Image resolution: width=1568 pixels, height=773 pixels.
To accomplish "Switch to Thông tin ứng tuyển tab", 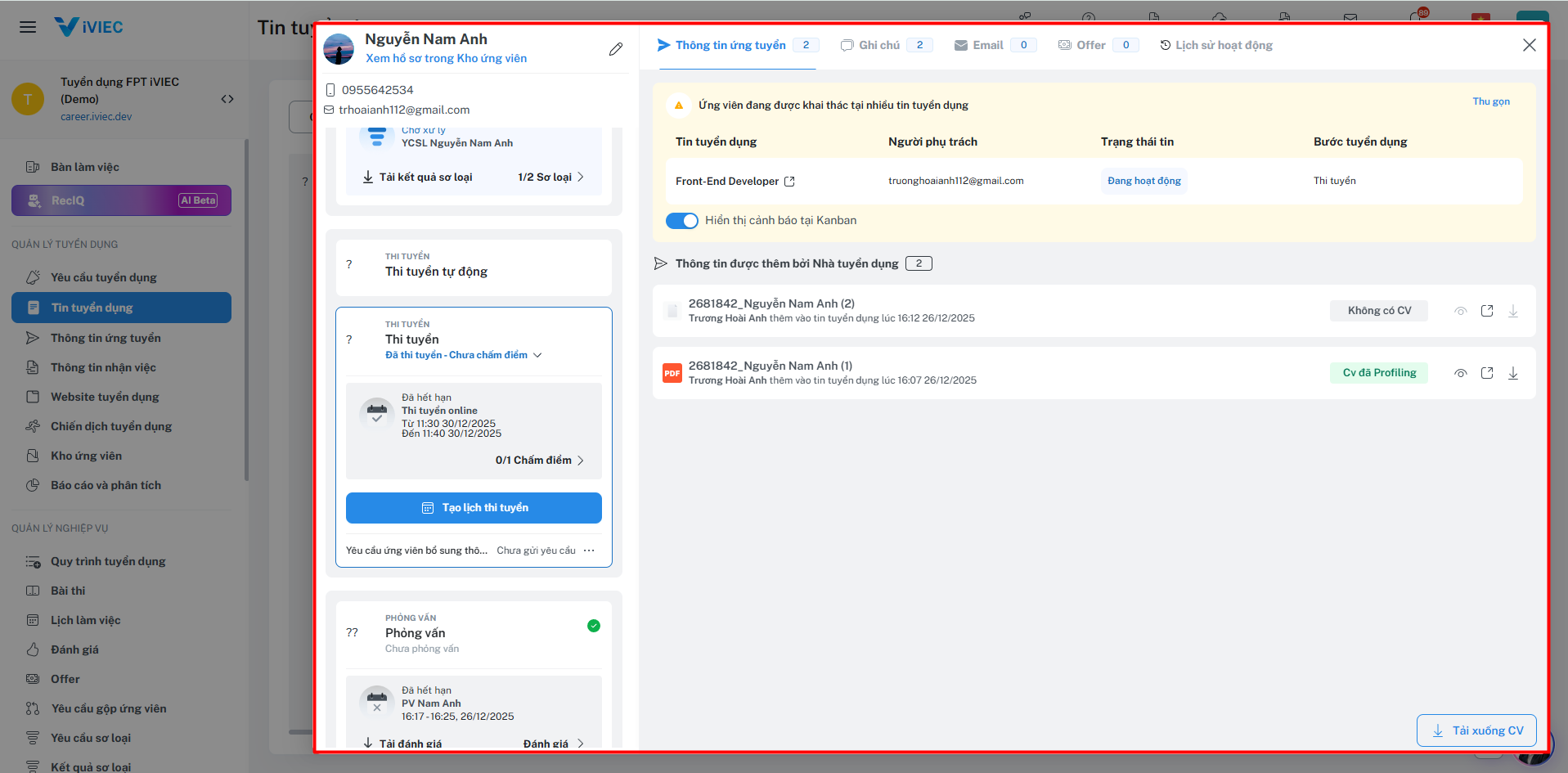I will [738, 45].
